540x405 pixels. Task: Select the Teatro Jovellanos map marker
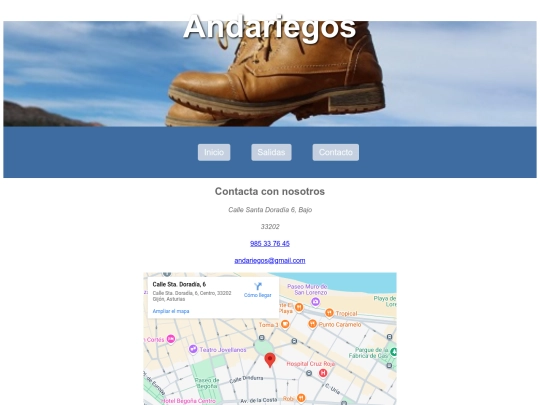tap(193, 349)
